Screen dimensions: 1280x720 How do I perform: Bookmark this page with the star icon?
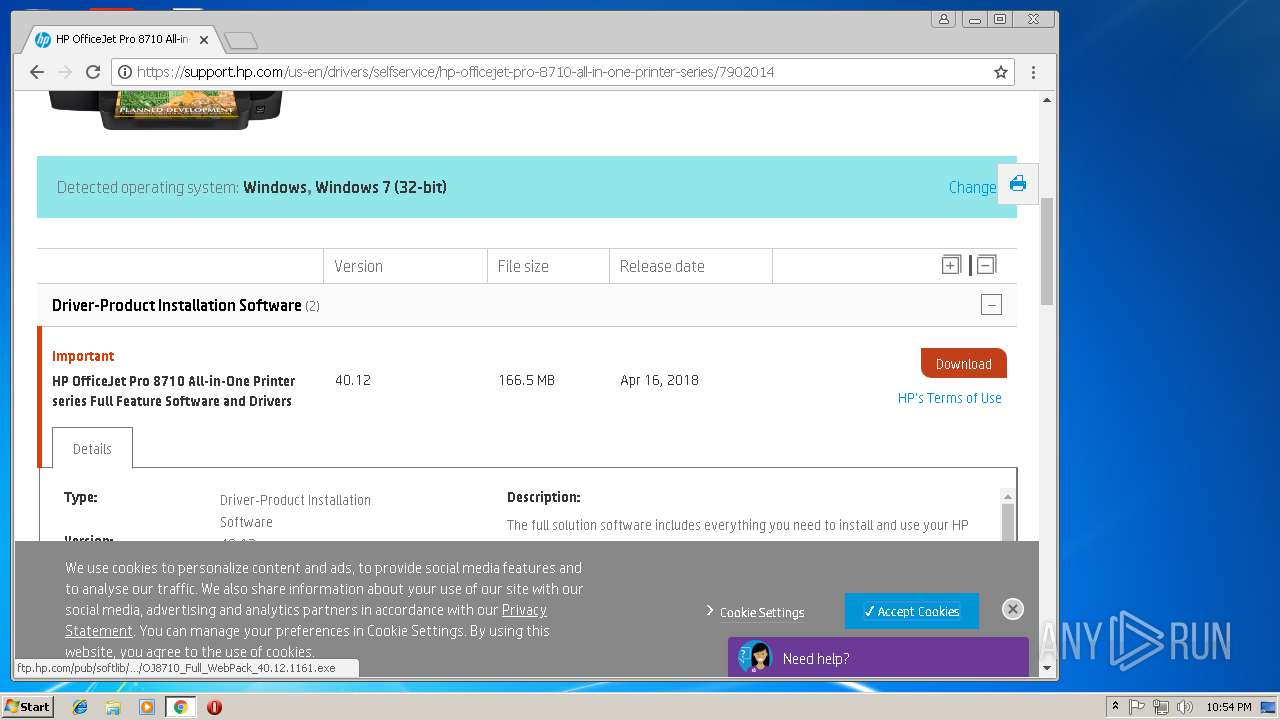(1000, 72)
